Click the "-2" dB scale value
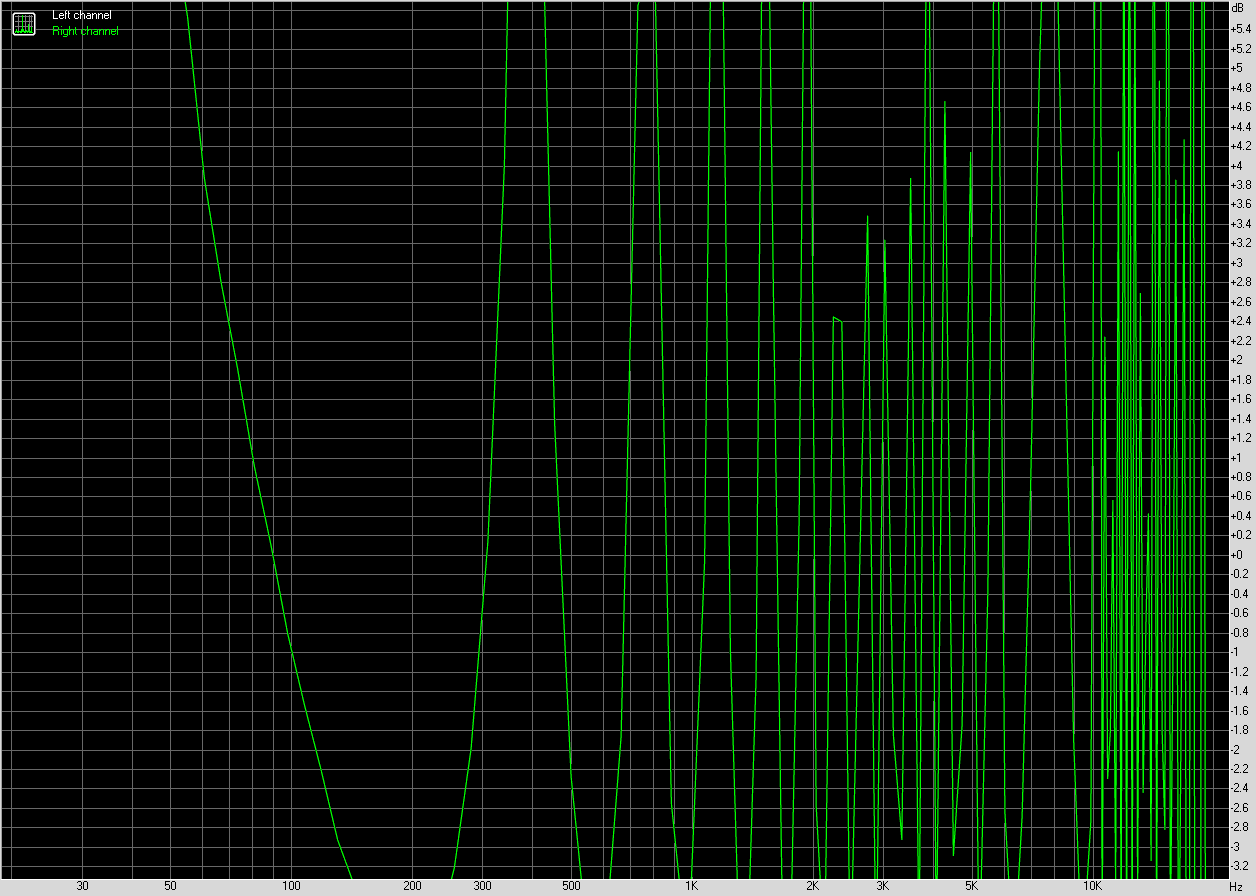 pos(1236,749)
